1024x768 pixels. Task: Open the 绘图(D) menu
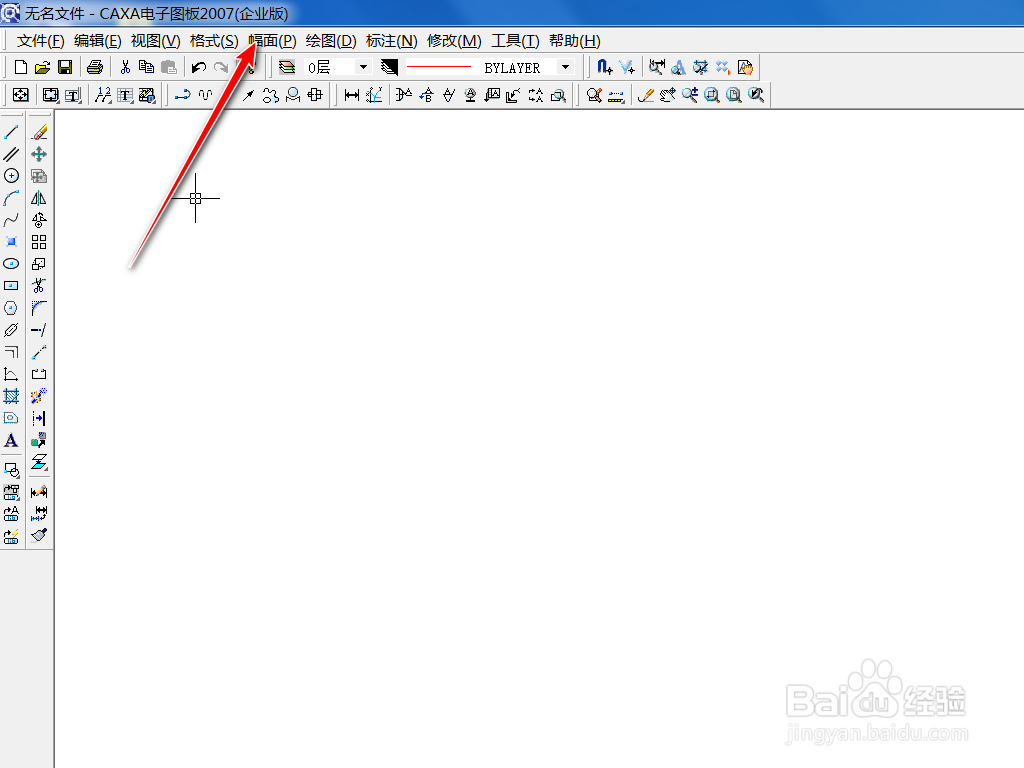331,40
